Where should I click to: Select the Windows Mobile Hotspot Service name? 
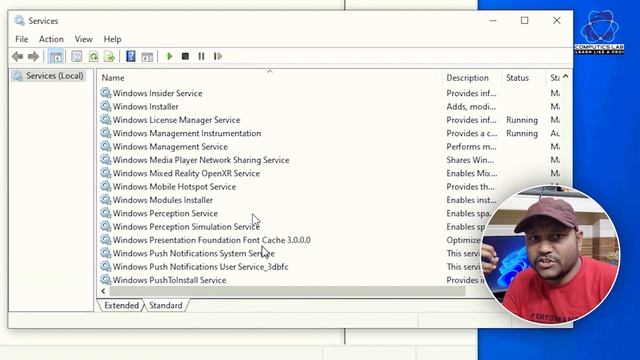tap(174, 187)
